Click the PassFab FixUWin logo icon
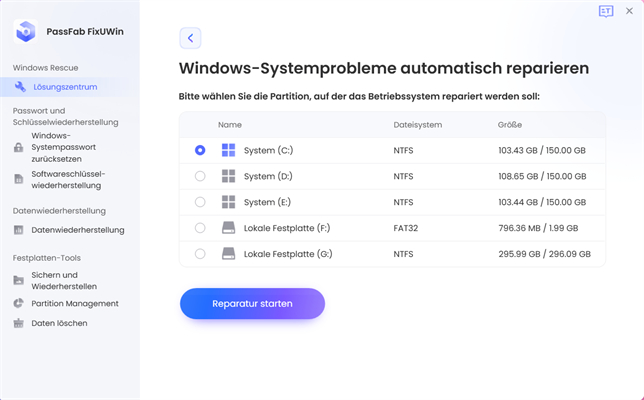644x400 pixels. click(x=26, y=31)
